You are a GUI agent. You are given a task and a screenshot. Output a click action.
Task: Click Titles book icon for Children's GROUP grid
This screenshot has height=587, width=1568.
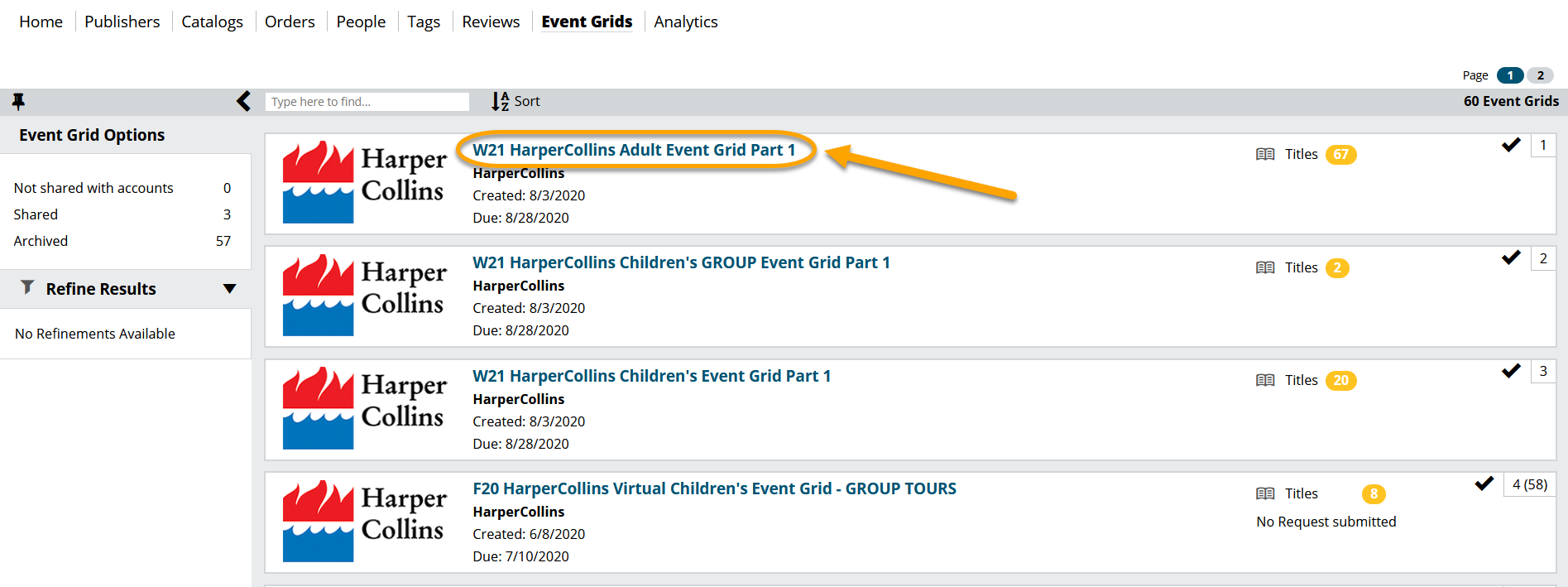(1264, 268)
